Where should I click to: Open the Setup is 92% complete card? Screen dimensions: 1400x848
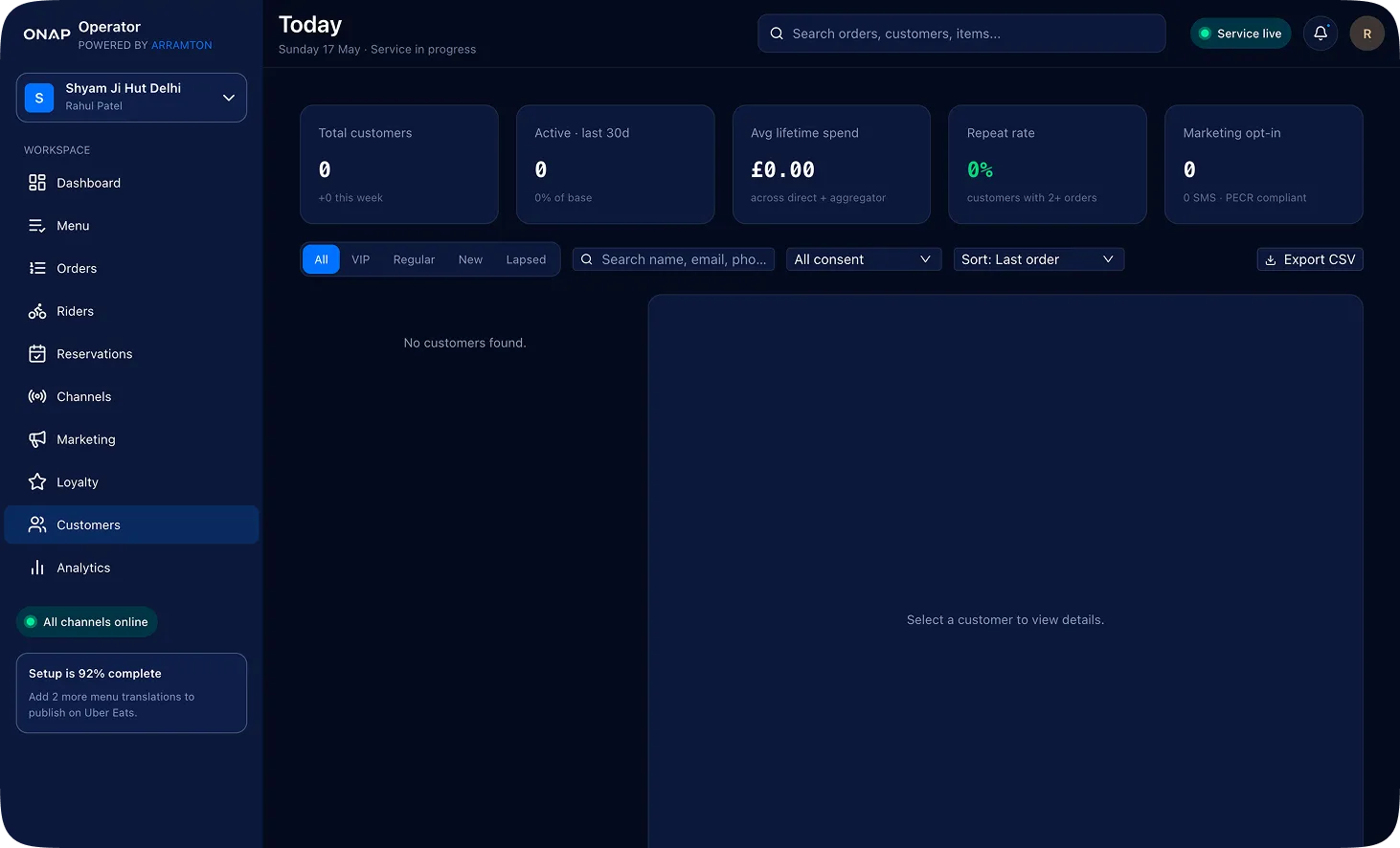click(131, 693)
